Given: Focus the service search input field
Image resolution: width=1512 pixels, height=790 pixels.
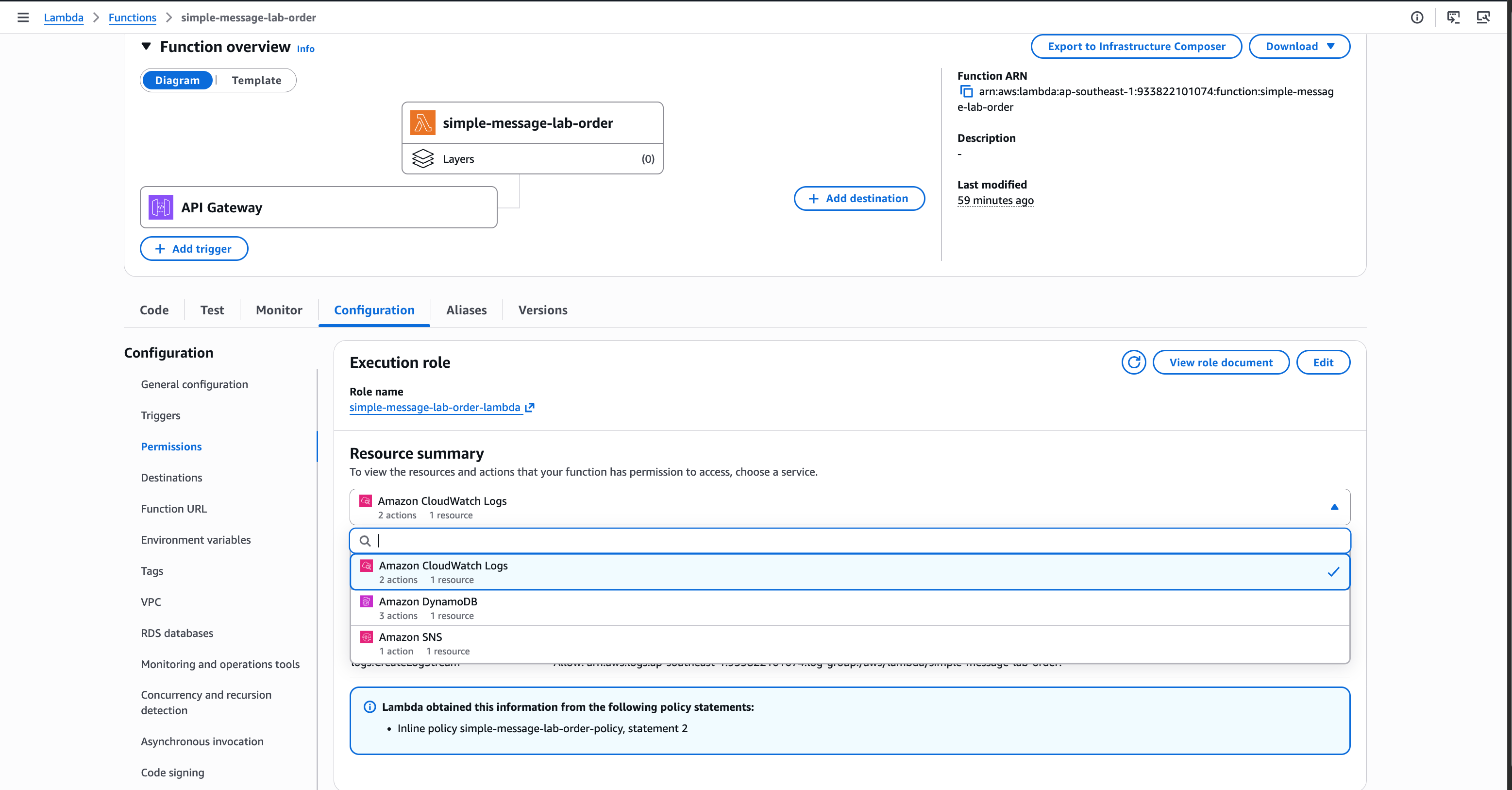Looking at the screenshot, I should point(850,541).
